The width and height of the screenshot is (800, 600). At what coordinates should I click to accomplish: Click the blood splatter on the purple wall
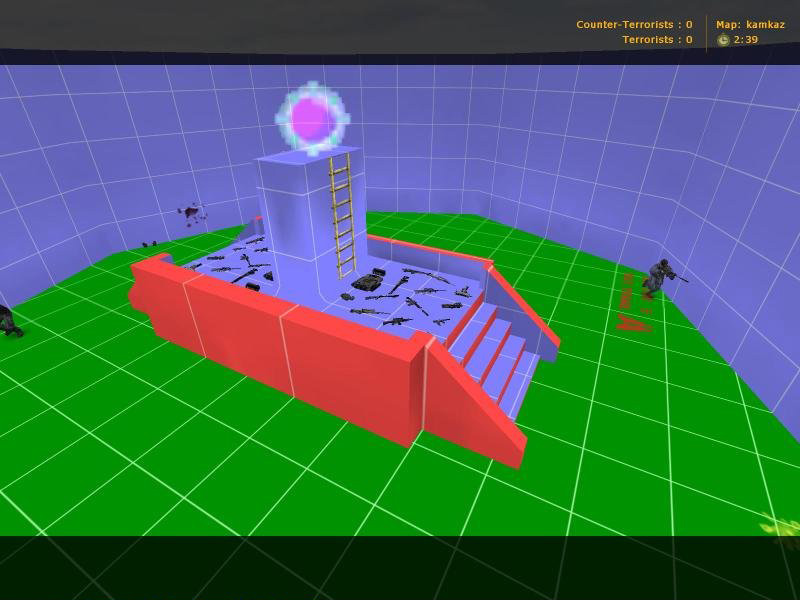[x=192, y=212]
